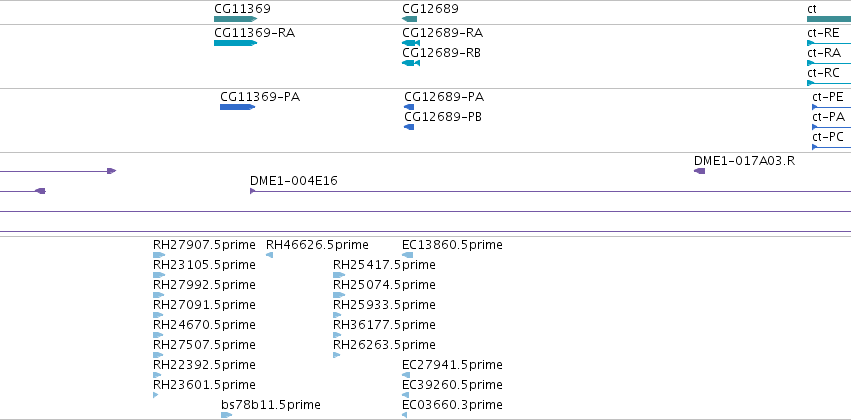Click the DME1-004E16 feature label

tap(294, 181)
